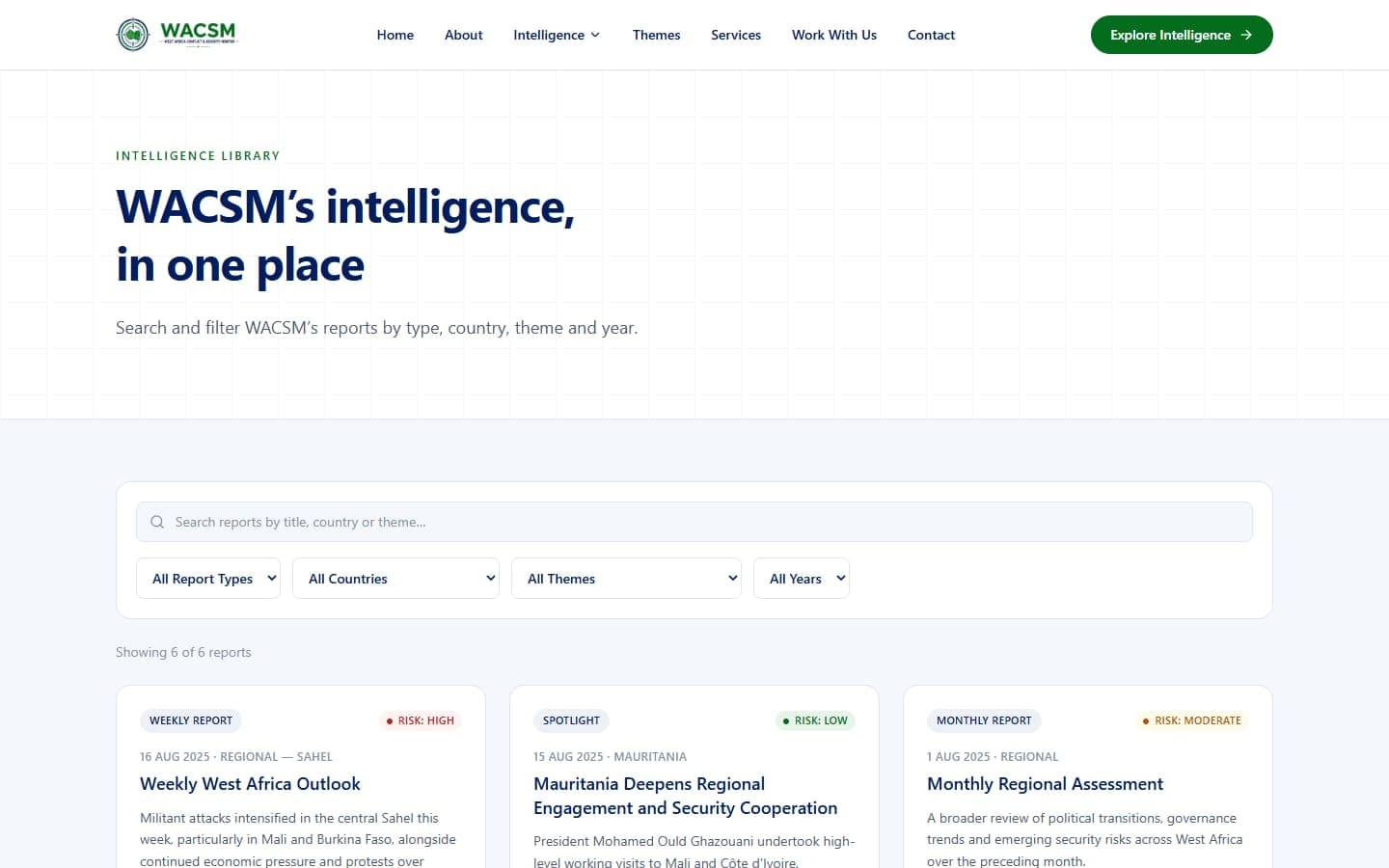Expand the Intelligence menu chevron
The width and height of the screenshot is (1389, 868).
pos(595,35)
